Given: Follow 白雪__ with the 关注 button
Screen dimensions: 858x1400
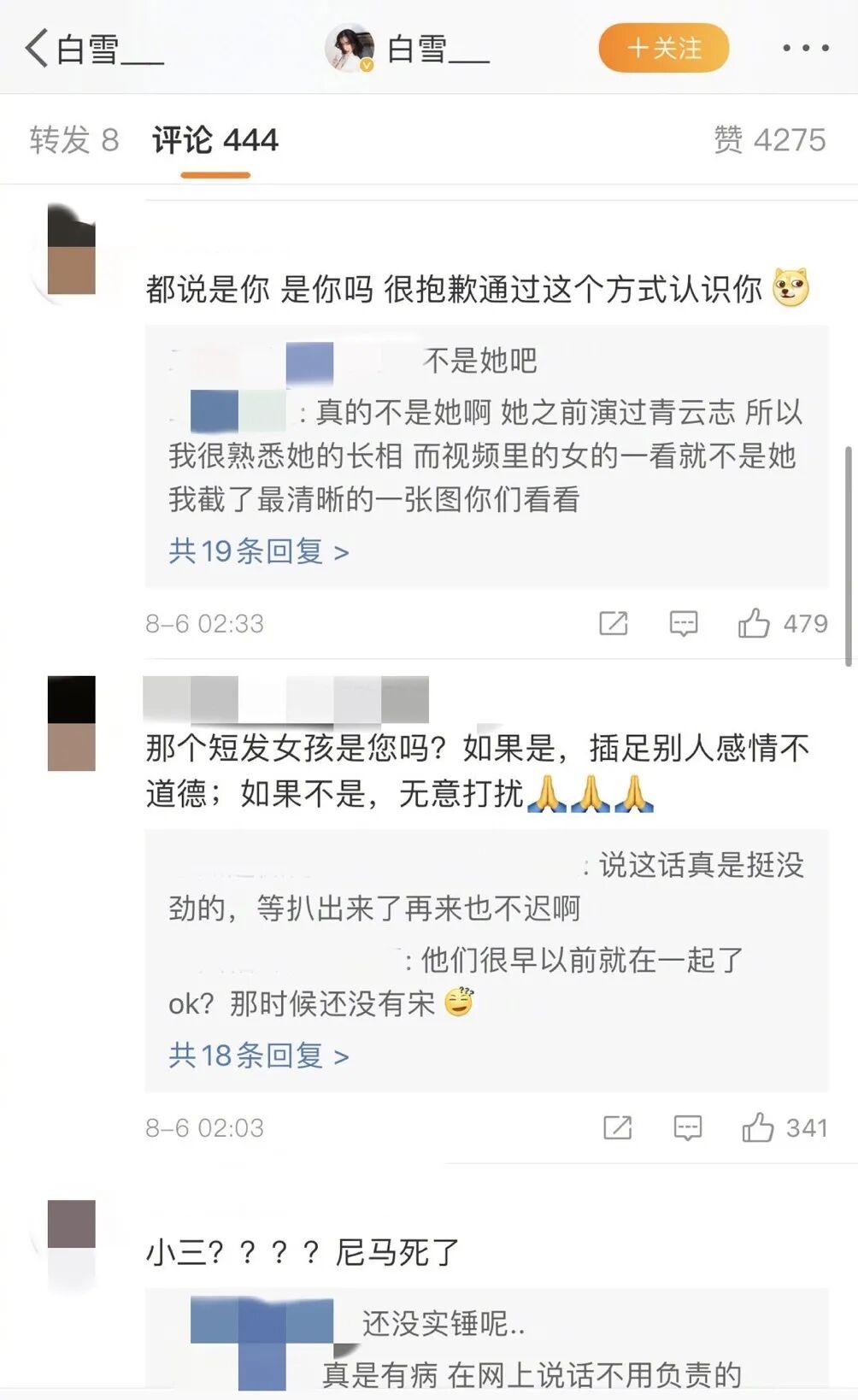Looking at the screenshot, I should tap(664, 48).
